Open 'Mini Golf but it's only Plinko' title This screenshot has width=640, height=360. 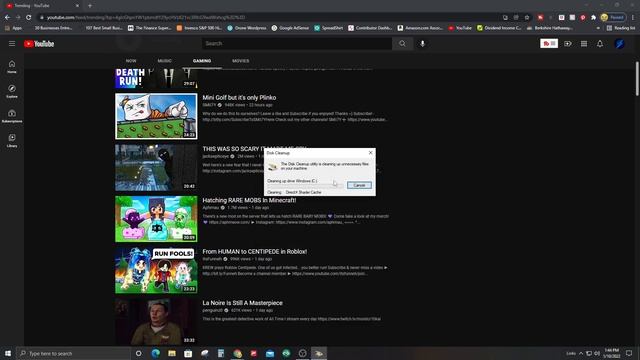pos(239,98)
